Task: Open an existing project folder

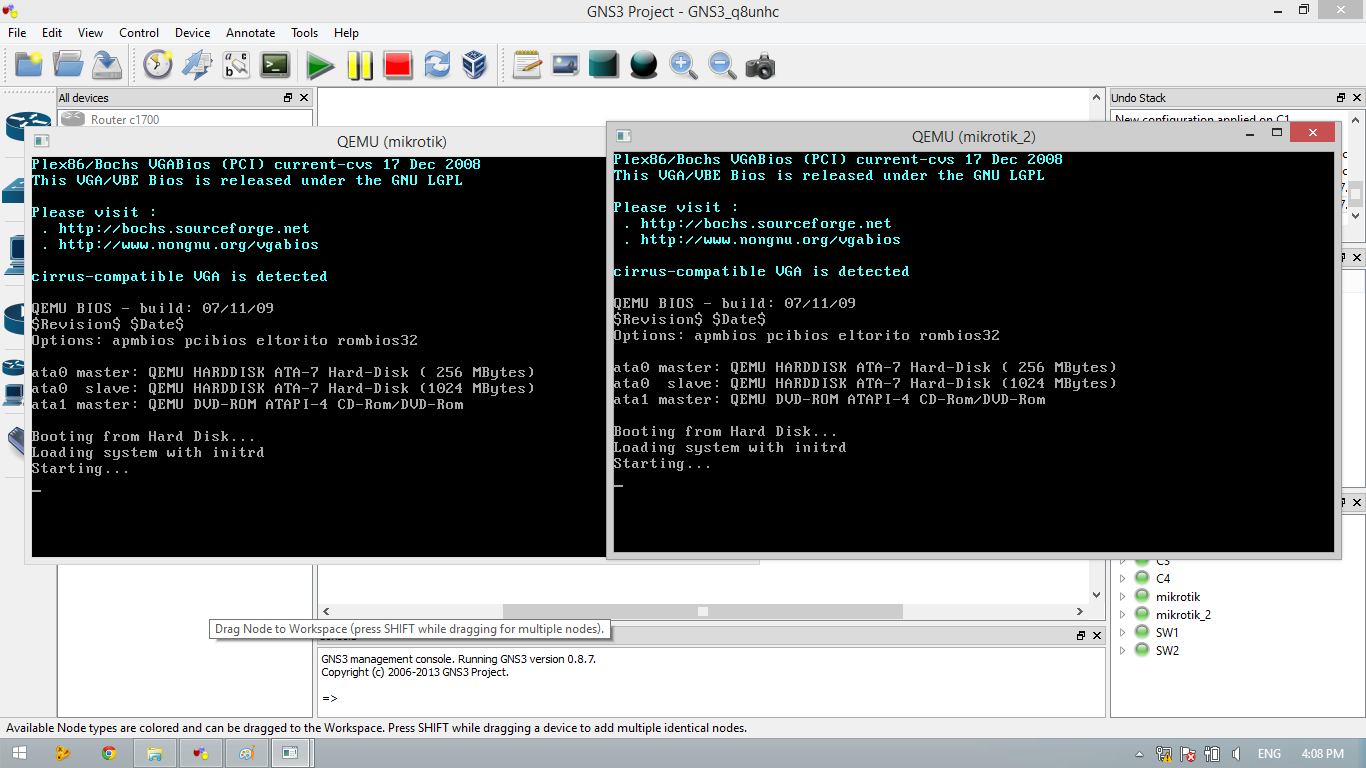Action: [68, 65]
